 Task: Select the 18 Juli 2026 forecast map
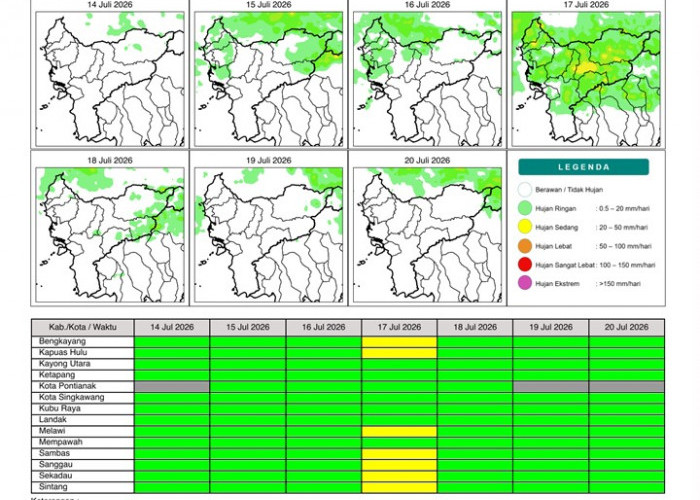pyautogui.click(x=110, y=235)
